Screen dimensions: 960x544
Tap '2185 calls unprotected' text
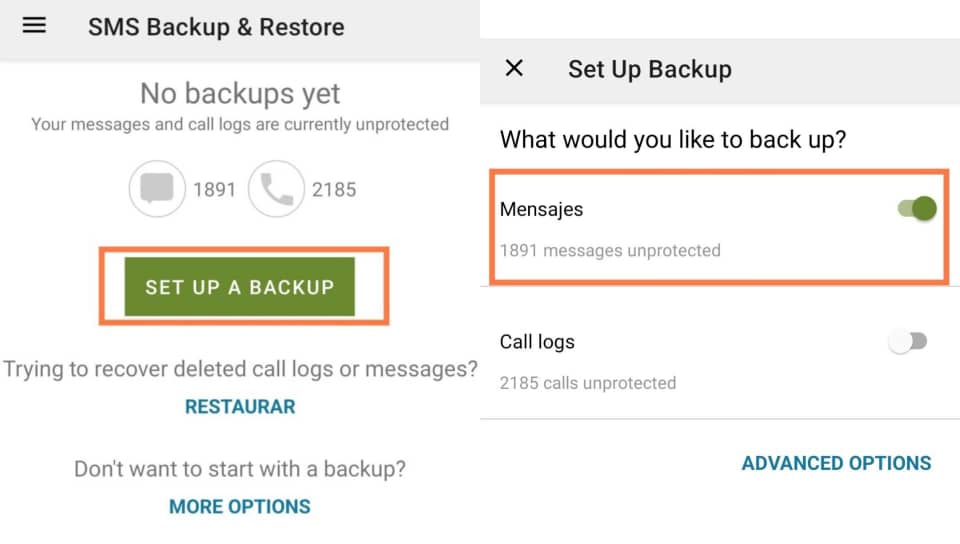pyautogui.click(x=588, y=383)
